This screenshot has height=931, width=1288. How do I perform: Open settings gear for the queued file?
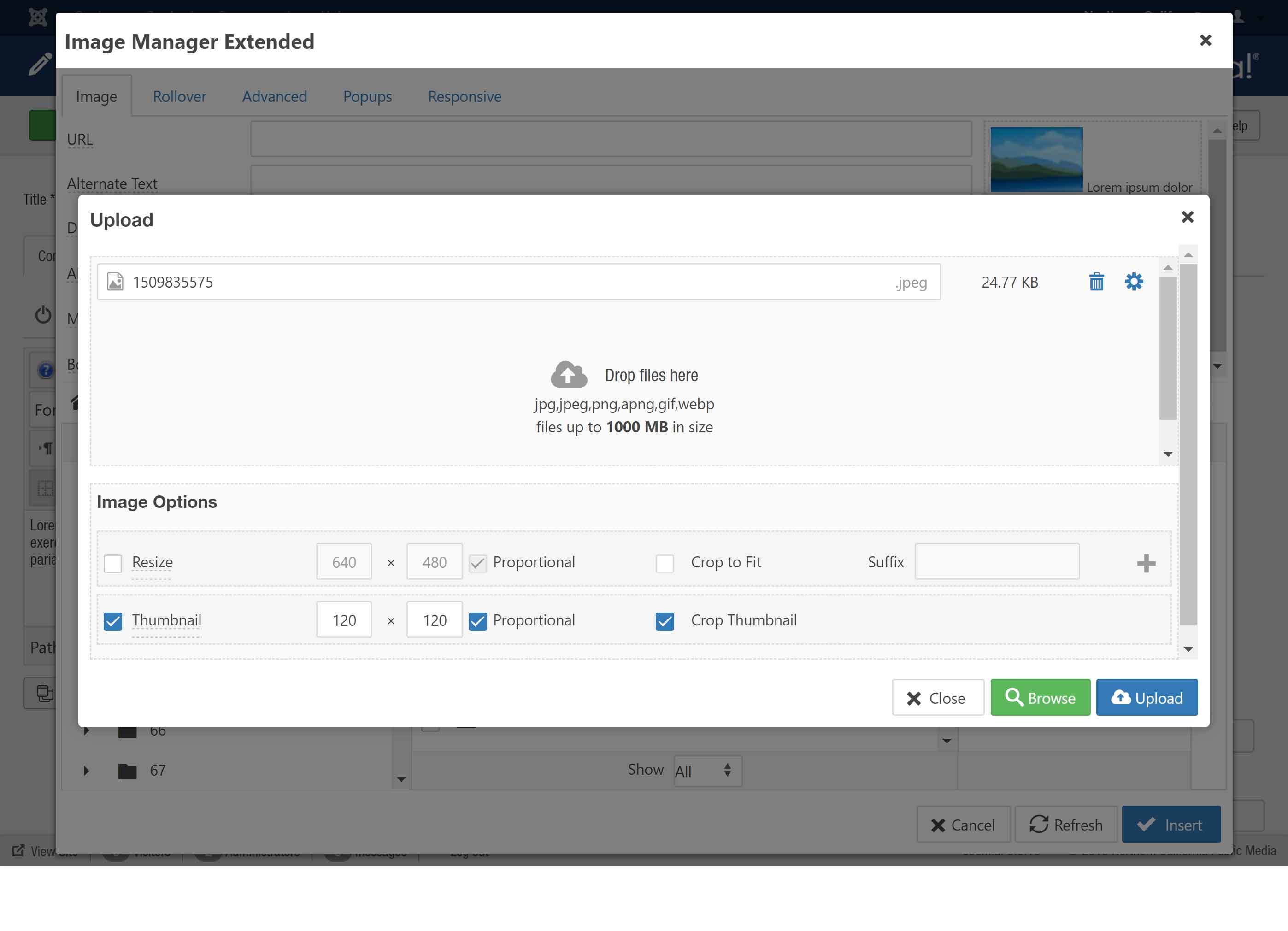coord(1134,282)
